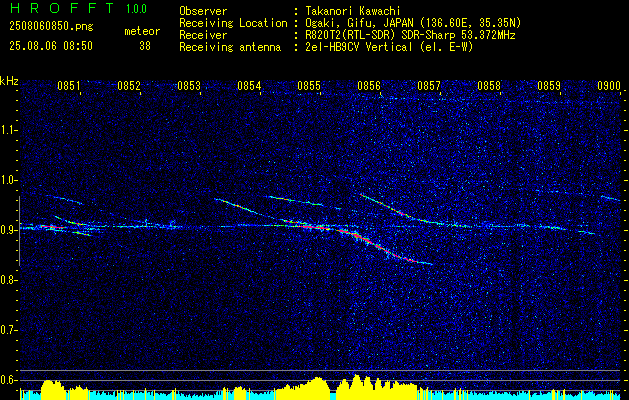The image size is (629, 400).
Task: Click the meteor count value 38
Action: [145, 46]
